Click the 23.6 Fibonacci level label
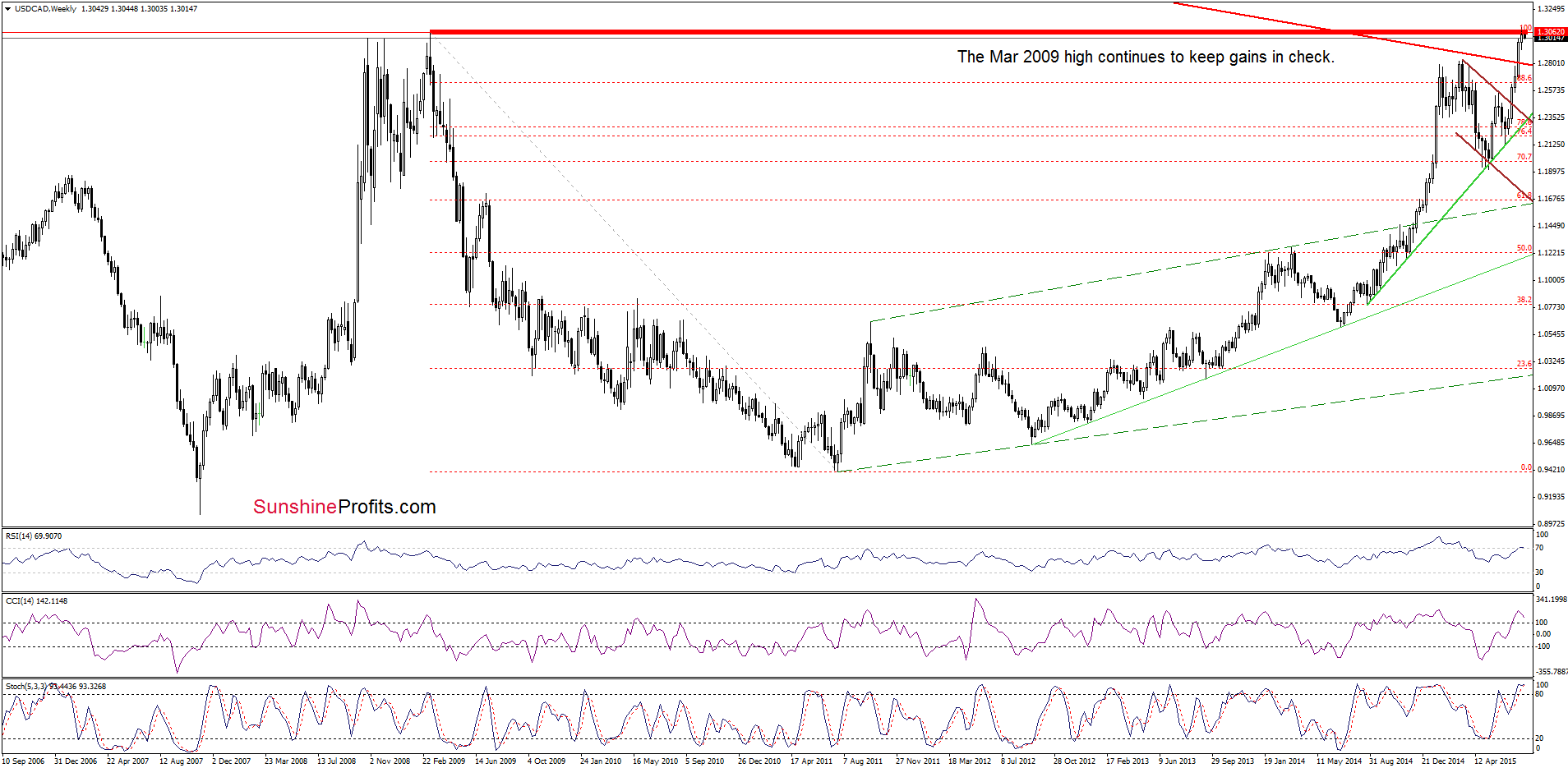The image size is (1568, 768). (x=1524, y=364)
